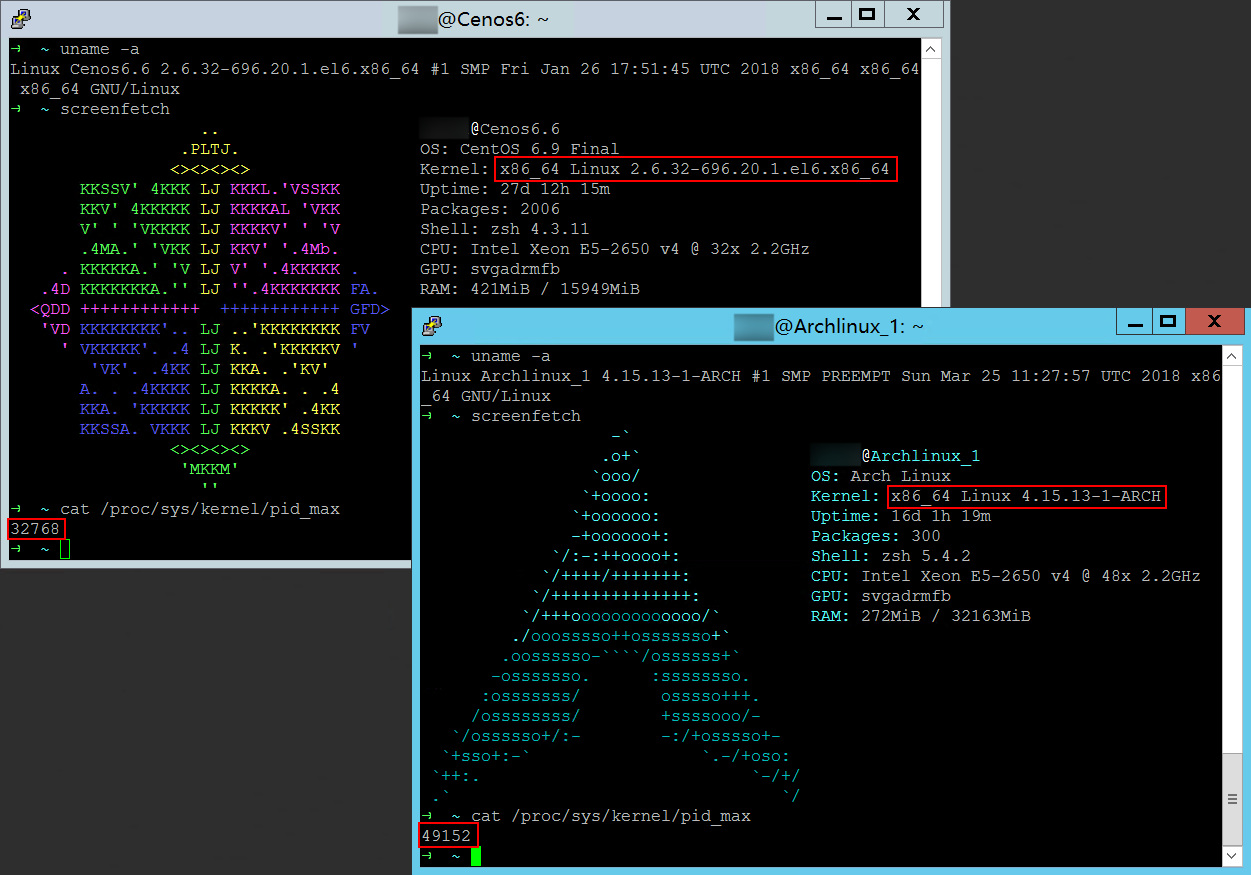Click scroll-up arrow in Archlinux_1 window

pos(1234,357)
